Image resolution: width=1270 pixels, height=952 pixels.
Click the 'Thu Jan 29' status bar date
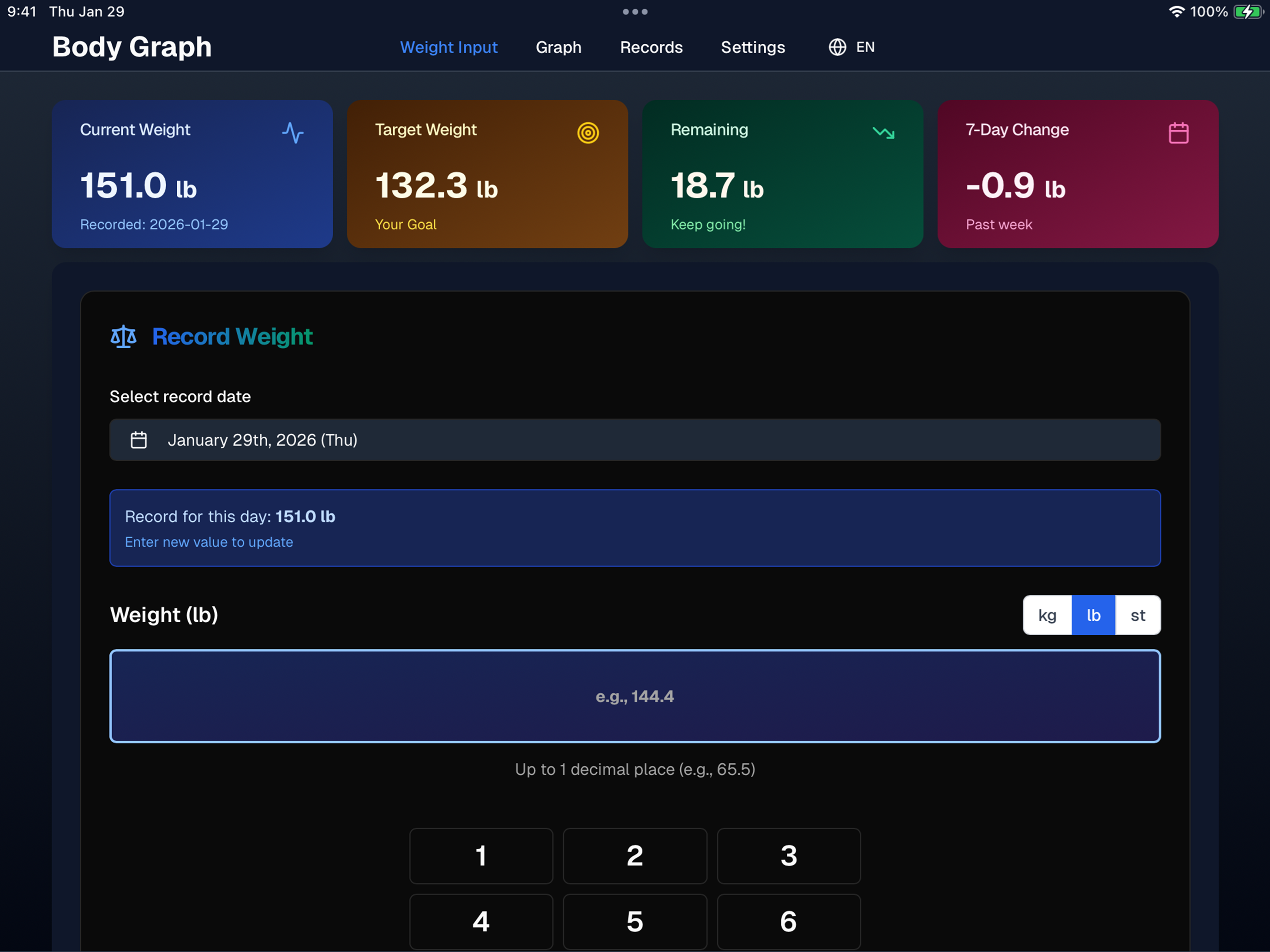(x=87, y=12)
